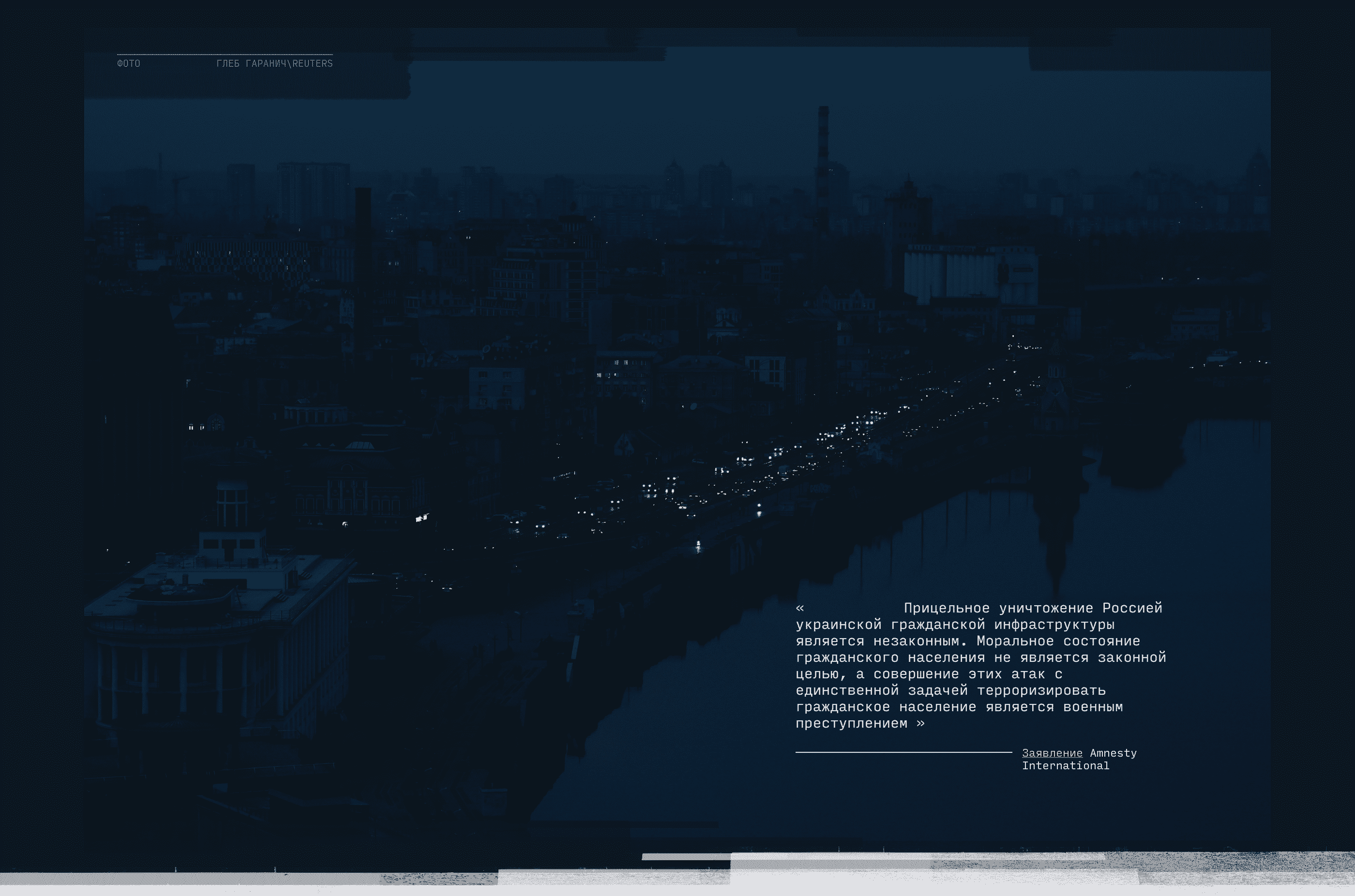Click the word Прицельное in the quote
The width and height of the screenshot is (1355, 896).
pyautogui.click(x=947, y=608)
